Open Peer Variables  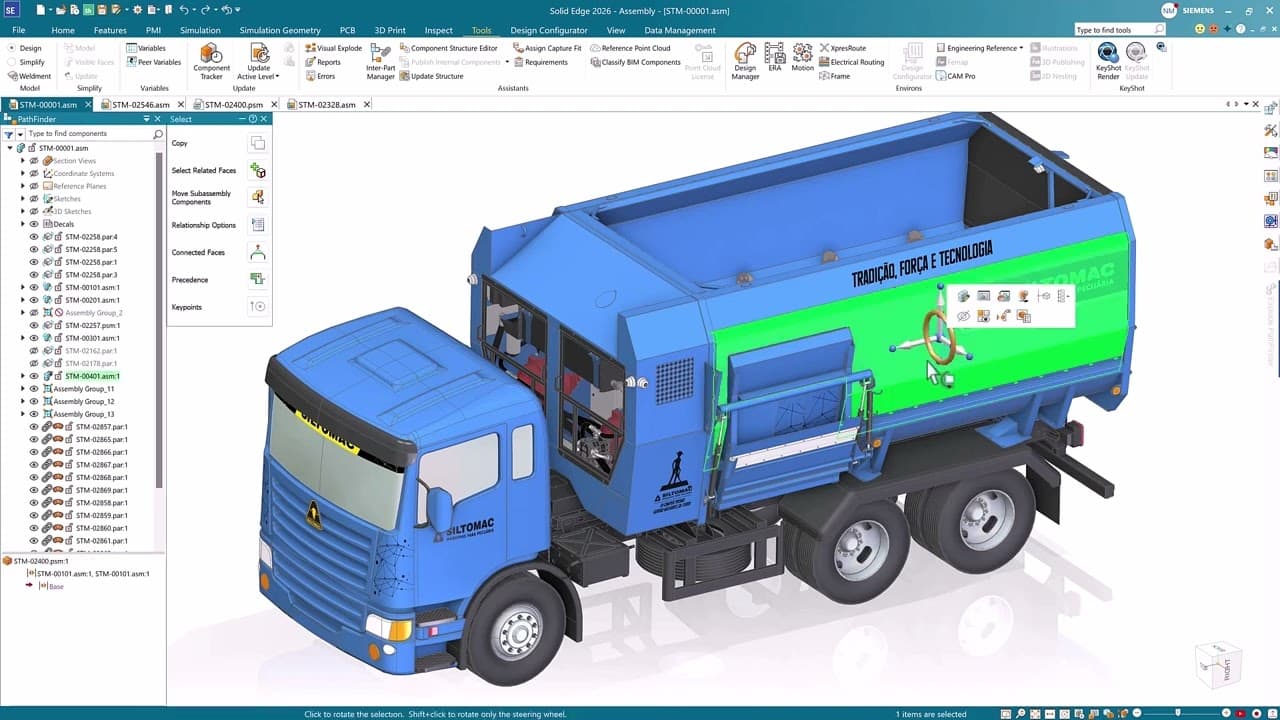click(x=153, y=62)
